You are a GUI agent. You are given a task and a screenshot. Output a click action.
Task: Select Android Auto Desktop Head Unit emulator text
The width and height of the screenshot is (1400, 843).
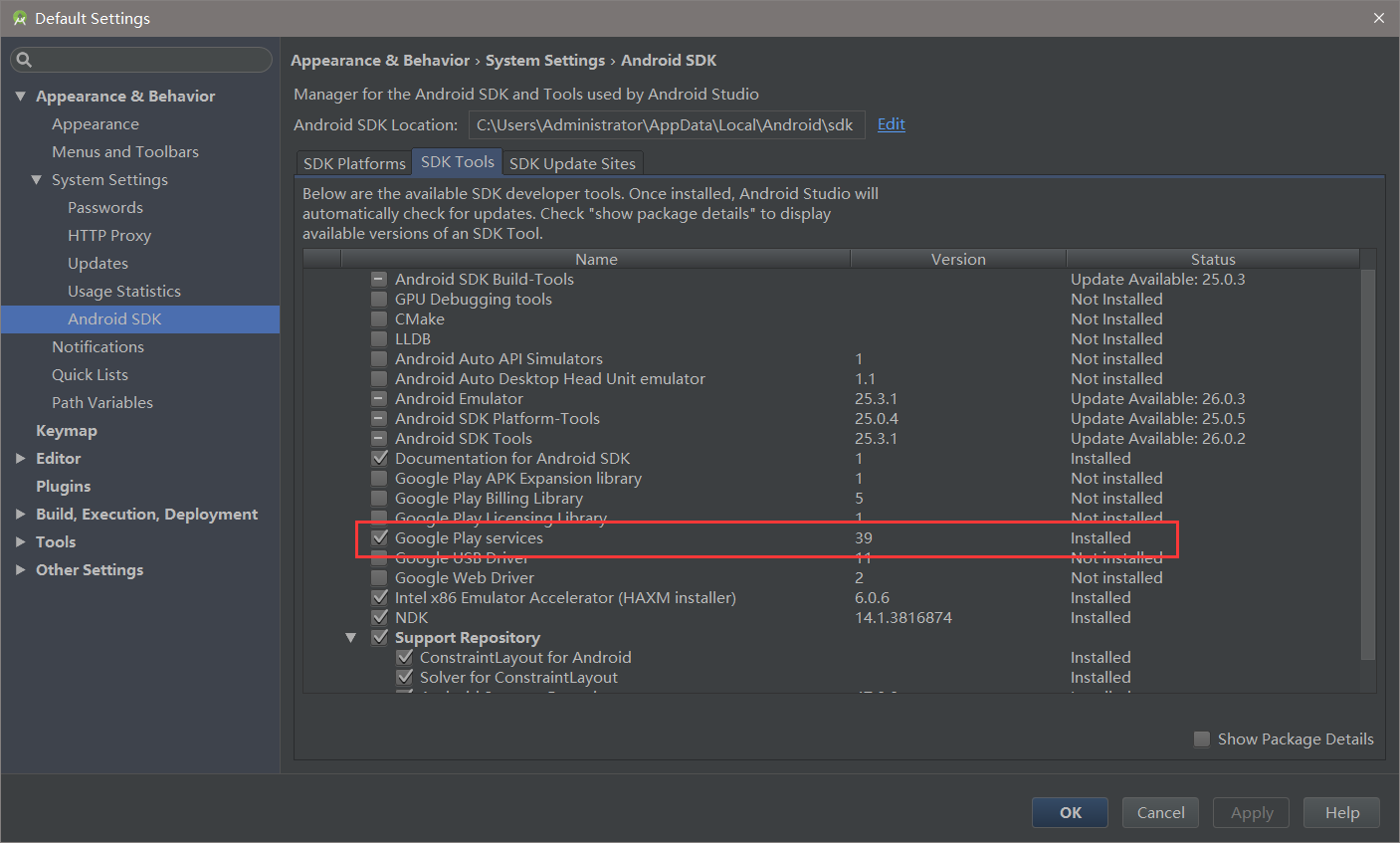550,379
